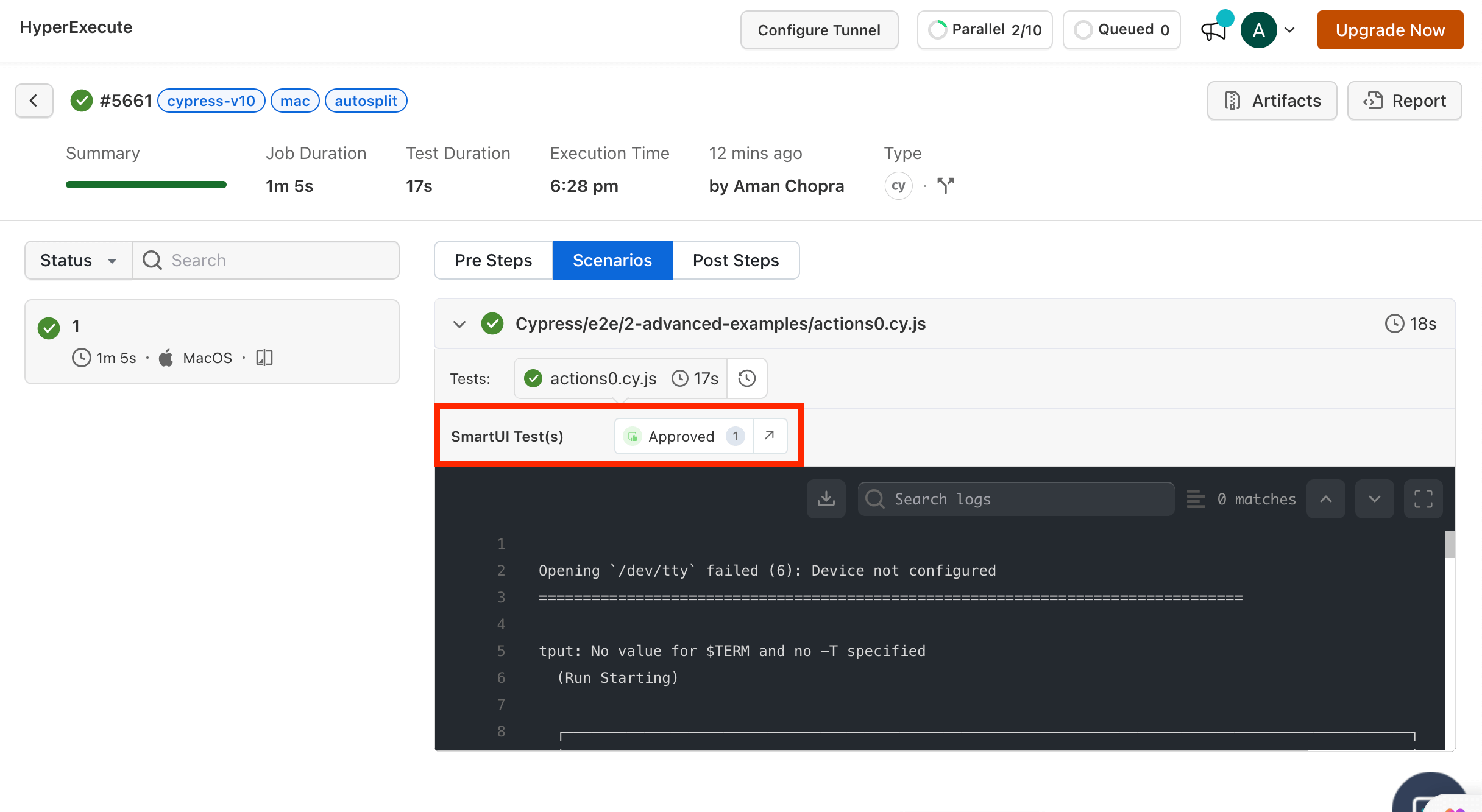The image size is (1482, 812).
Task: Open SmartUI results external link arrow
Action: click(x=770, y=436)
